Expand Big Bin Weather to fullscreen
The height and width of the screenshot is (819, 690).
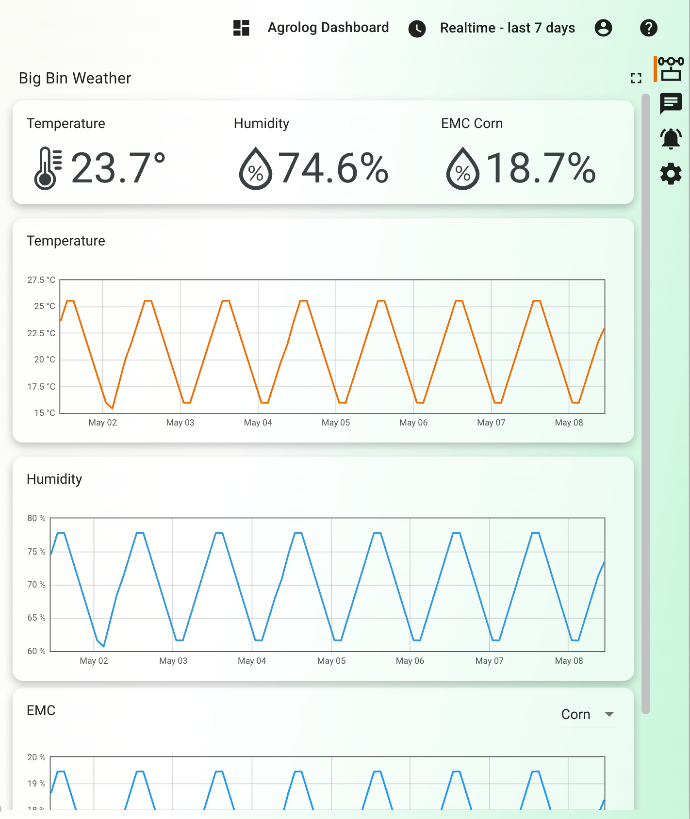635,78
